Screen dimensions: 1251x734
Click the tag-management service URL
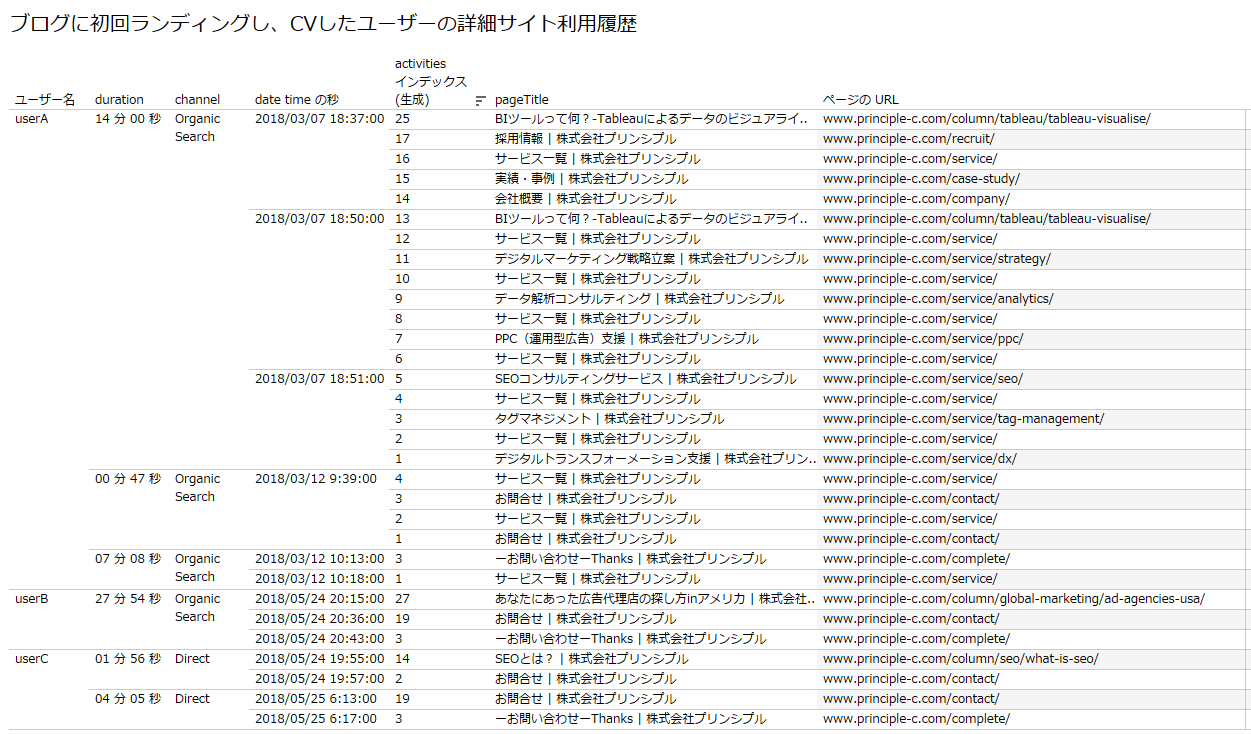point(963,419)
